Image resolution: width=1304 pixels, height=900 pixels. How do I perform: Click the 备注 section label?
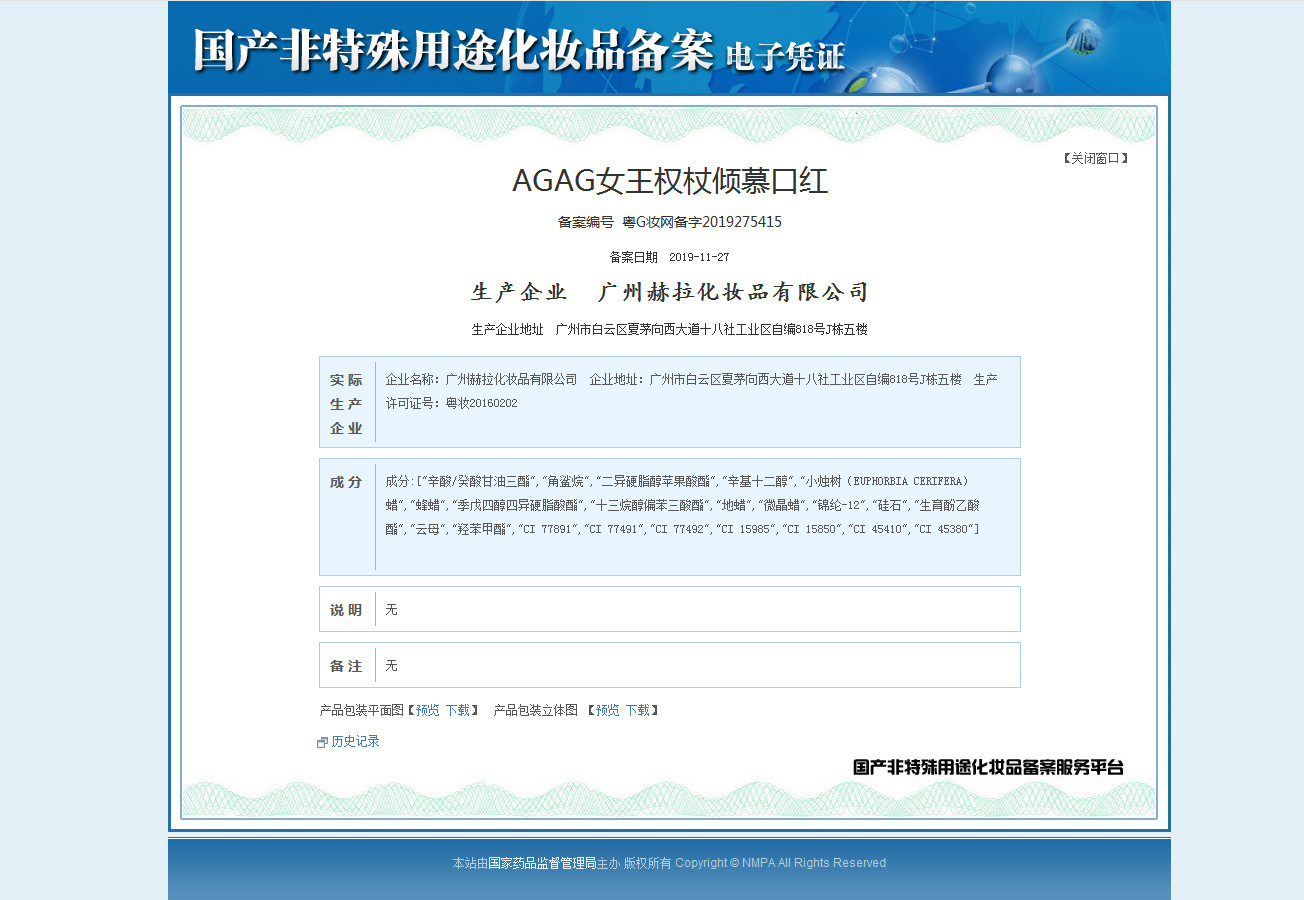coord(347,666)
